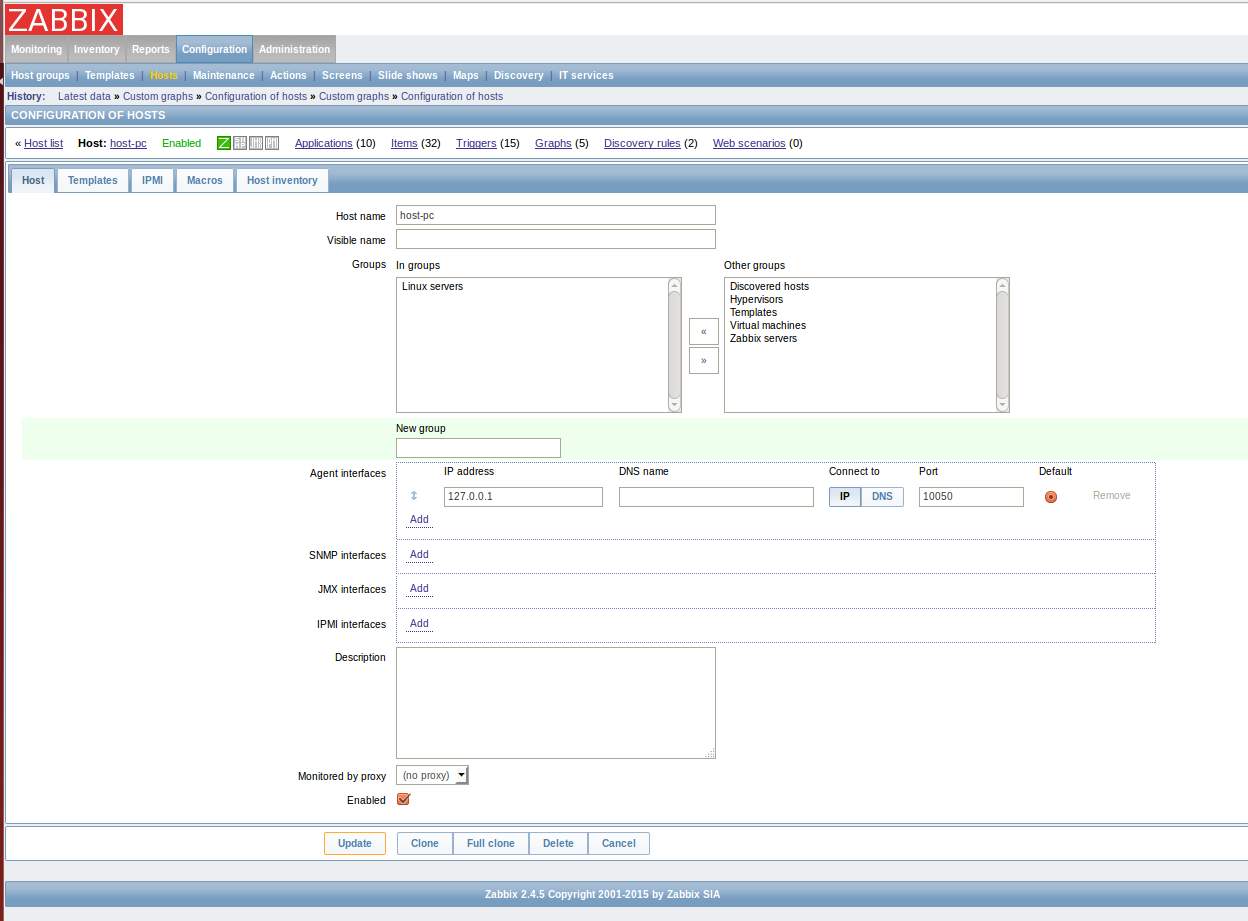The height and width of the screenshot is (921, 1248).
Task: Click down arrow of In groups list
Action: click(x=674, y=404)
